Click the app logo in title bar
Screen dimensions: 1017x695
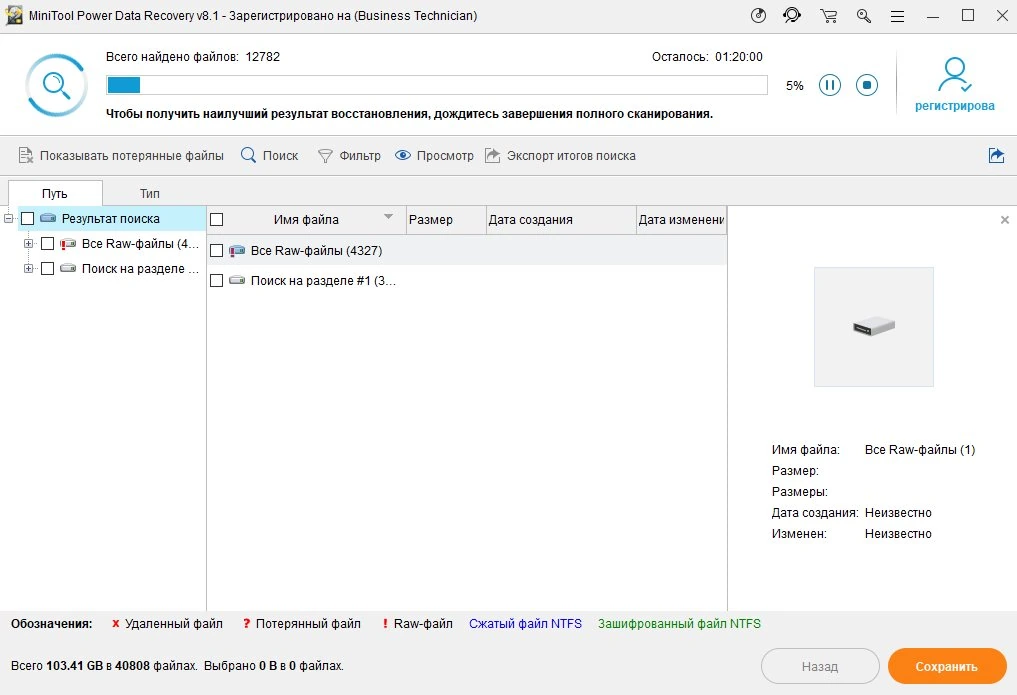14,16
